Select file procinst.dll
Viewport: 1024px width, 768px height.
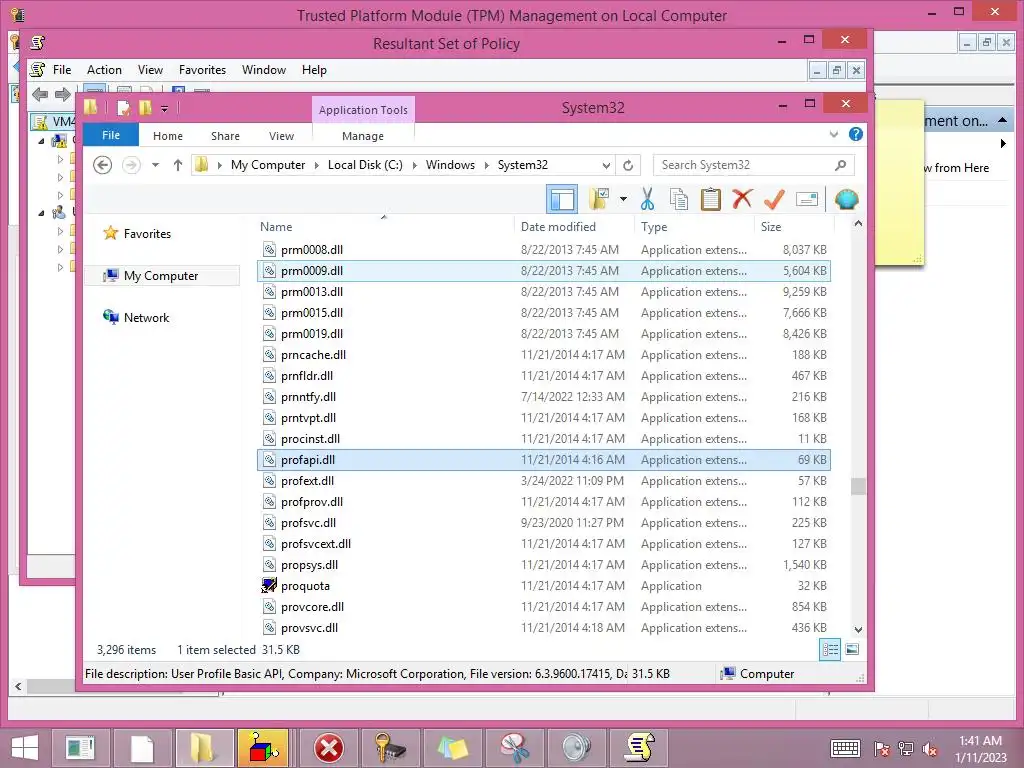(544, 439)
